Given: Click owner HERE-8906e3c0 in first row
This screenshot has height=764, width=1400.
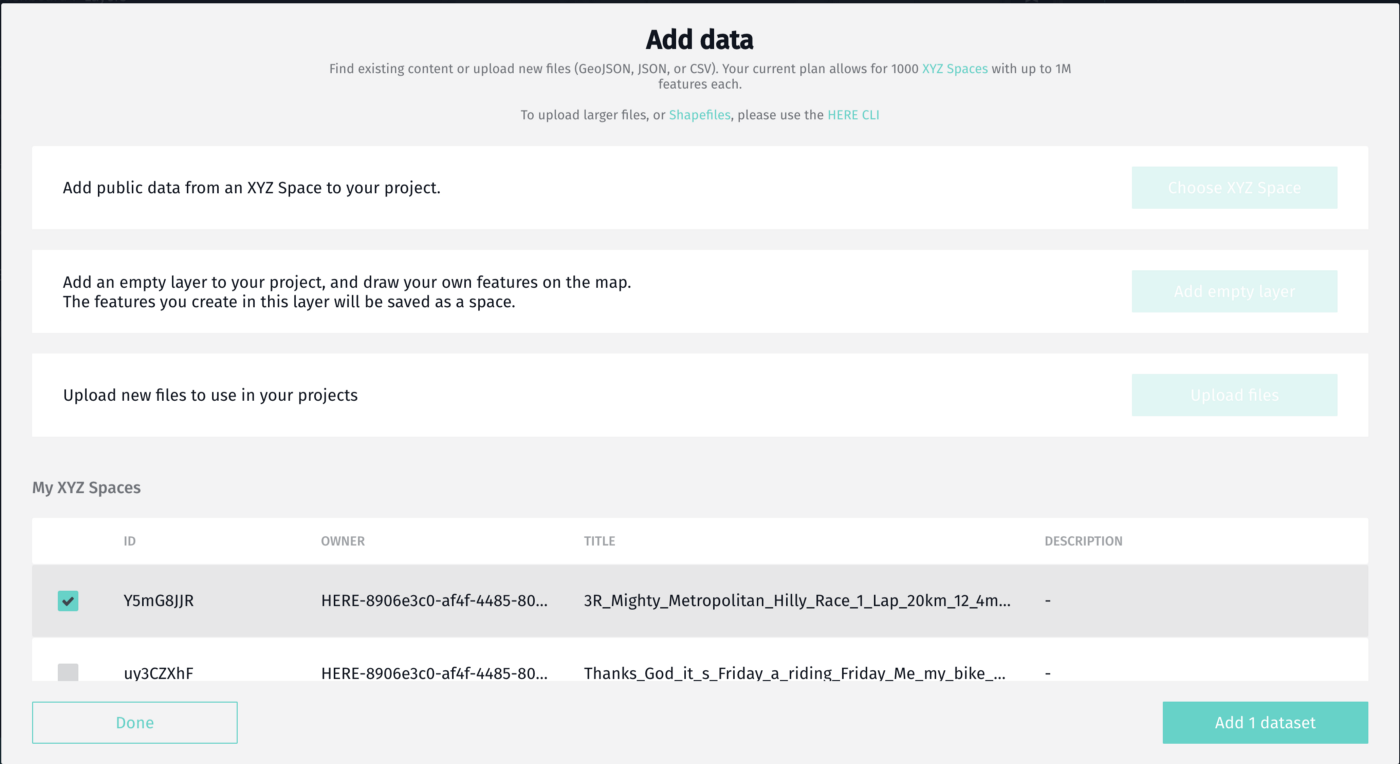Looking at the screenshot, I should pos(434,601).
